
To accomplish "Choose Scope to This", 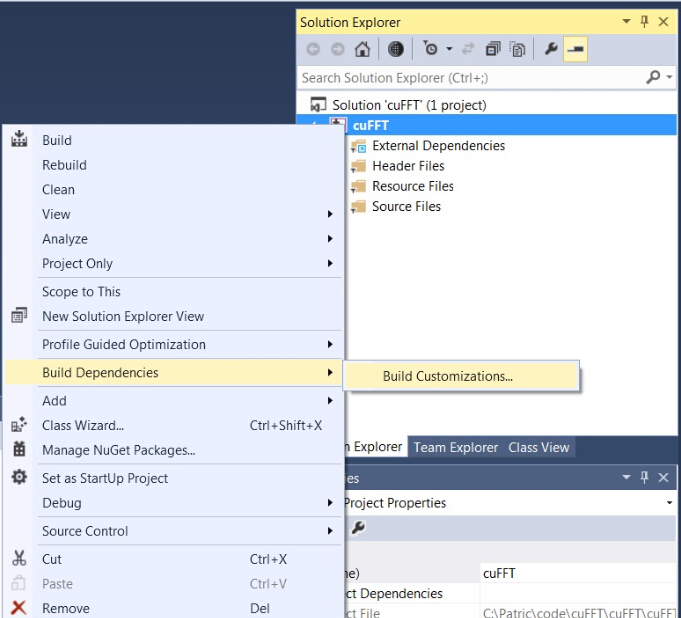I will [174, 291].
